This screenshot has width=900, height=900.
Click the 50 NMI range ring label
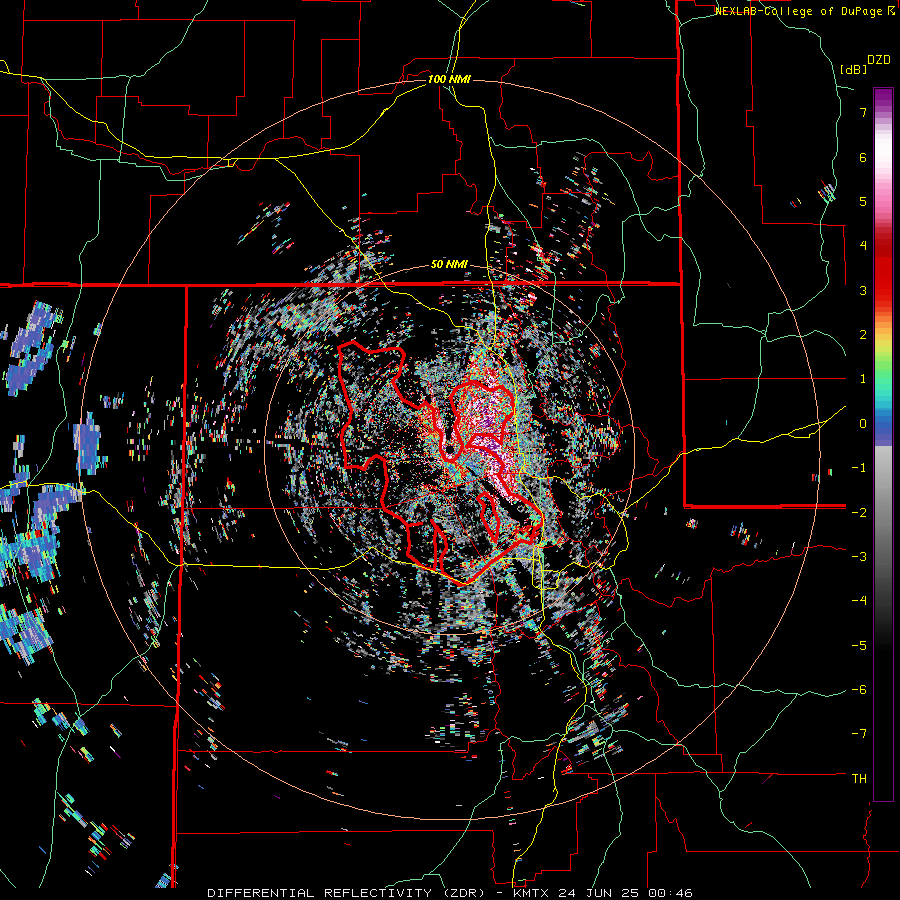(449, 265)
